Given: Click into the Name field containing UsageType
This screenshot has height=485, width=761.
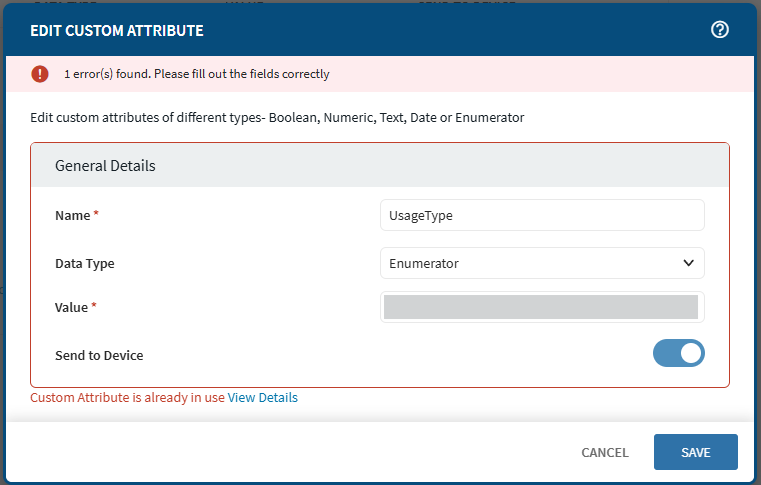Looking at the screenshot, I should (x=541, y=215).
